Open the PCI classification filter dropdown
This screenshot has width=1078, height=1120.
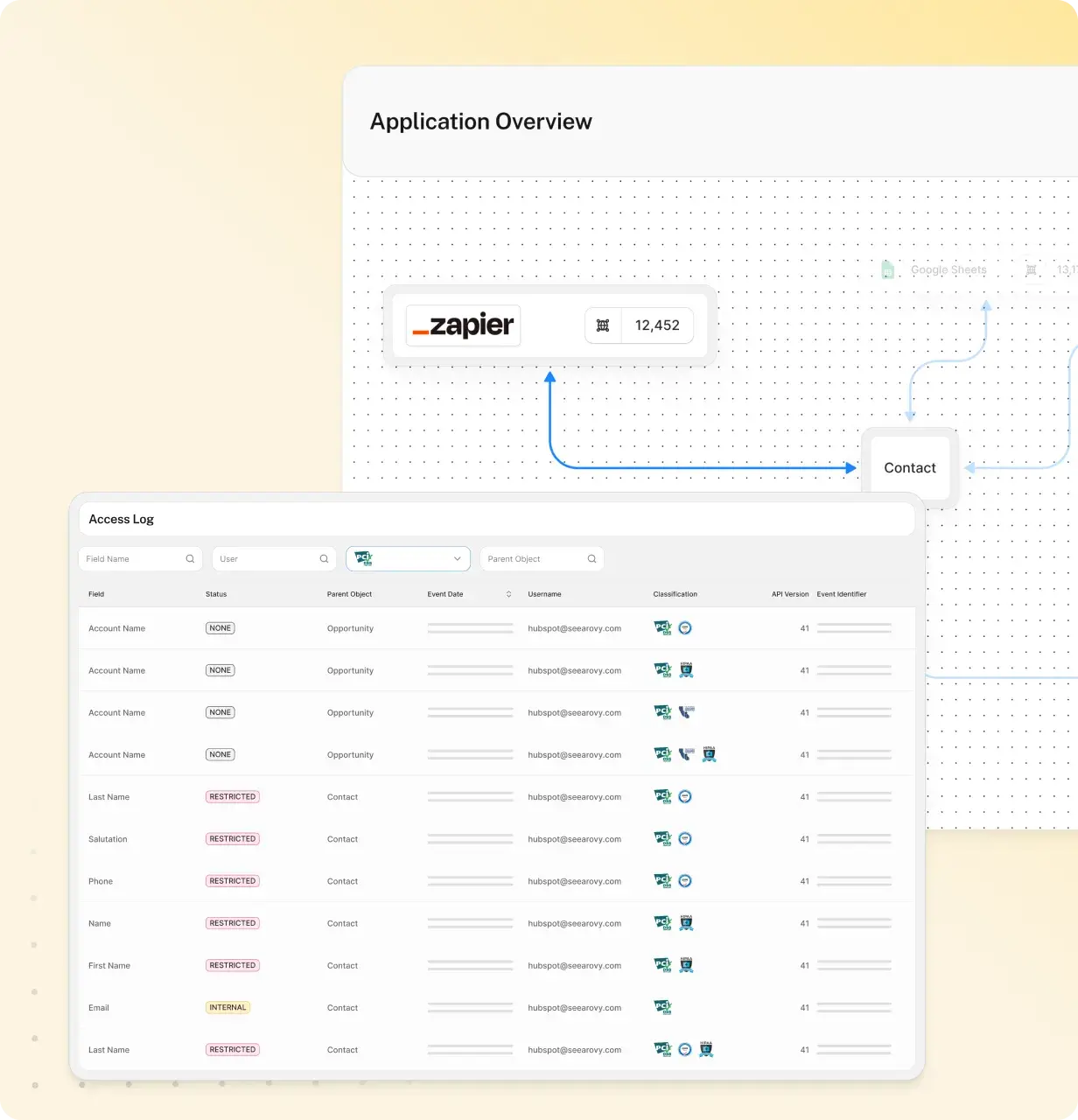tap(408, 559)
